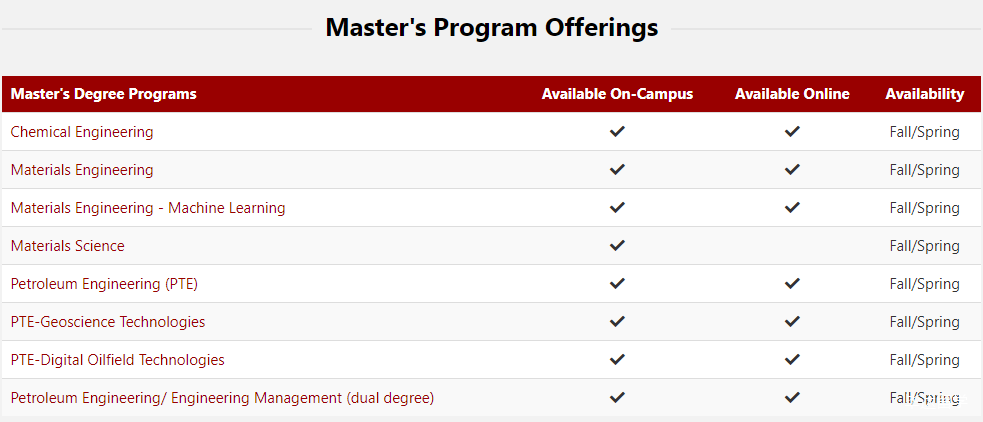Click online checkmark for Petroleum Engineering (PTE)

click(x=792, y=283)
